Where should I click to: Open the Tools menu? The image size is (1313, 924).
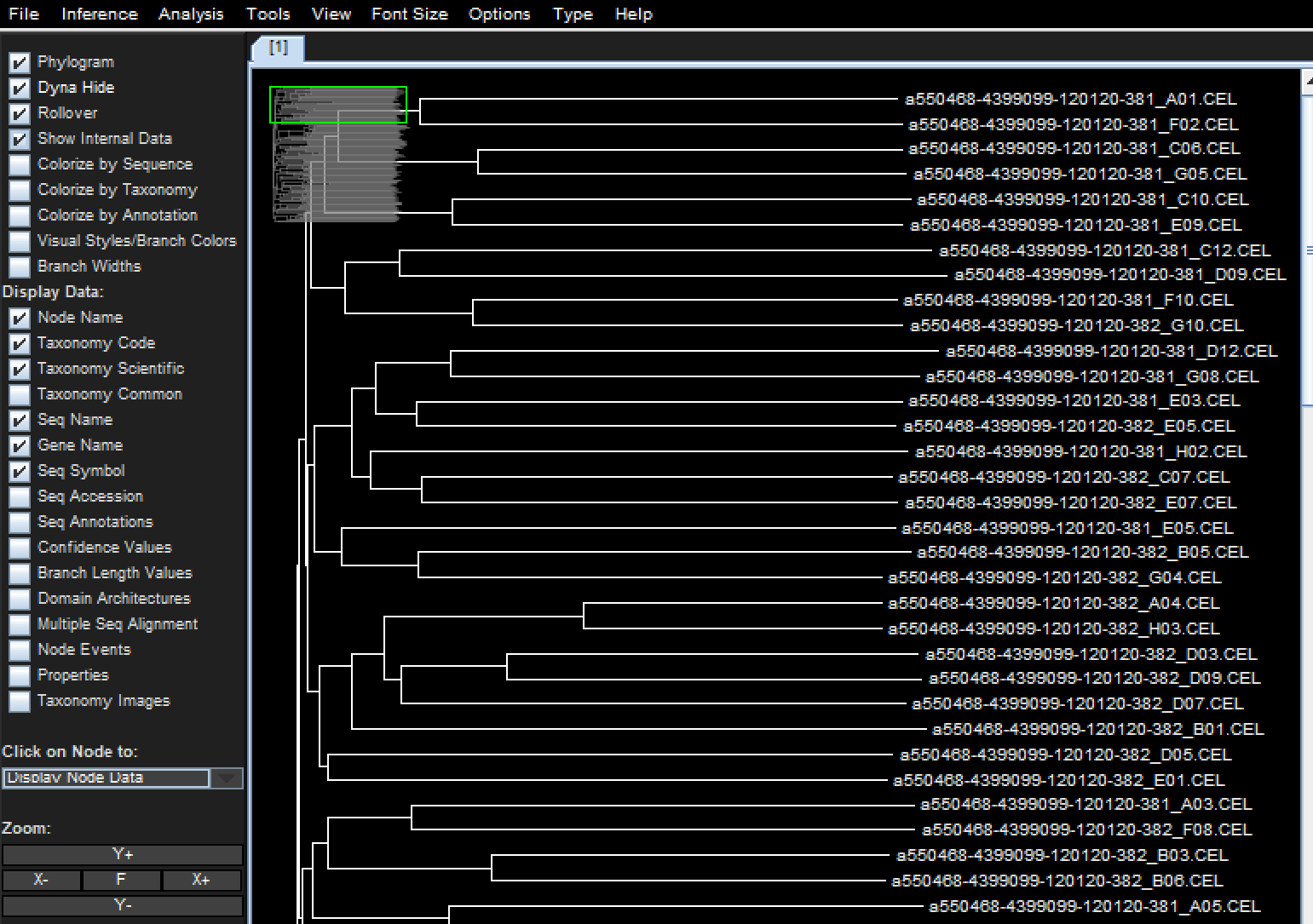pos(268,14)
